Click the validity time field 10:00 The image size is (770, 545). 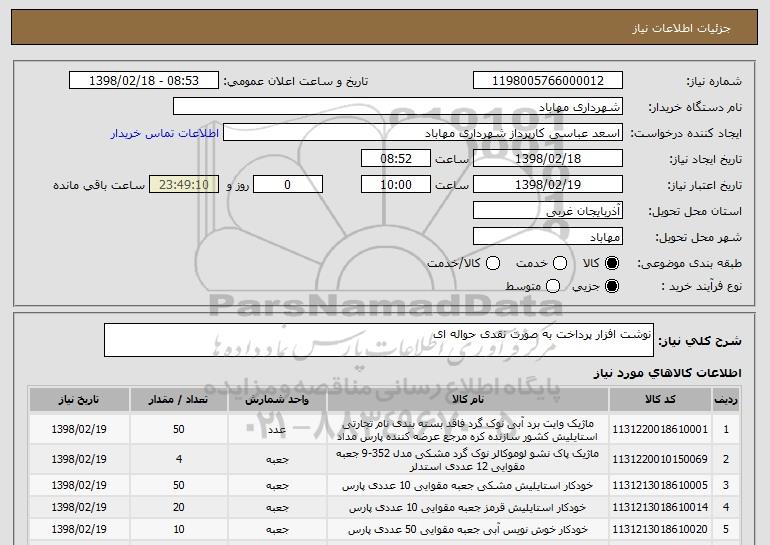pos(396,185)
